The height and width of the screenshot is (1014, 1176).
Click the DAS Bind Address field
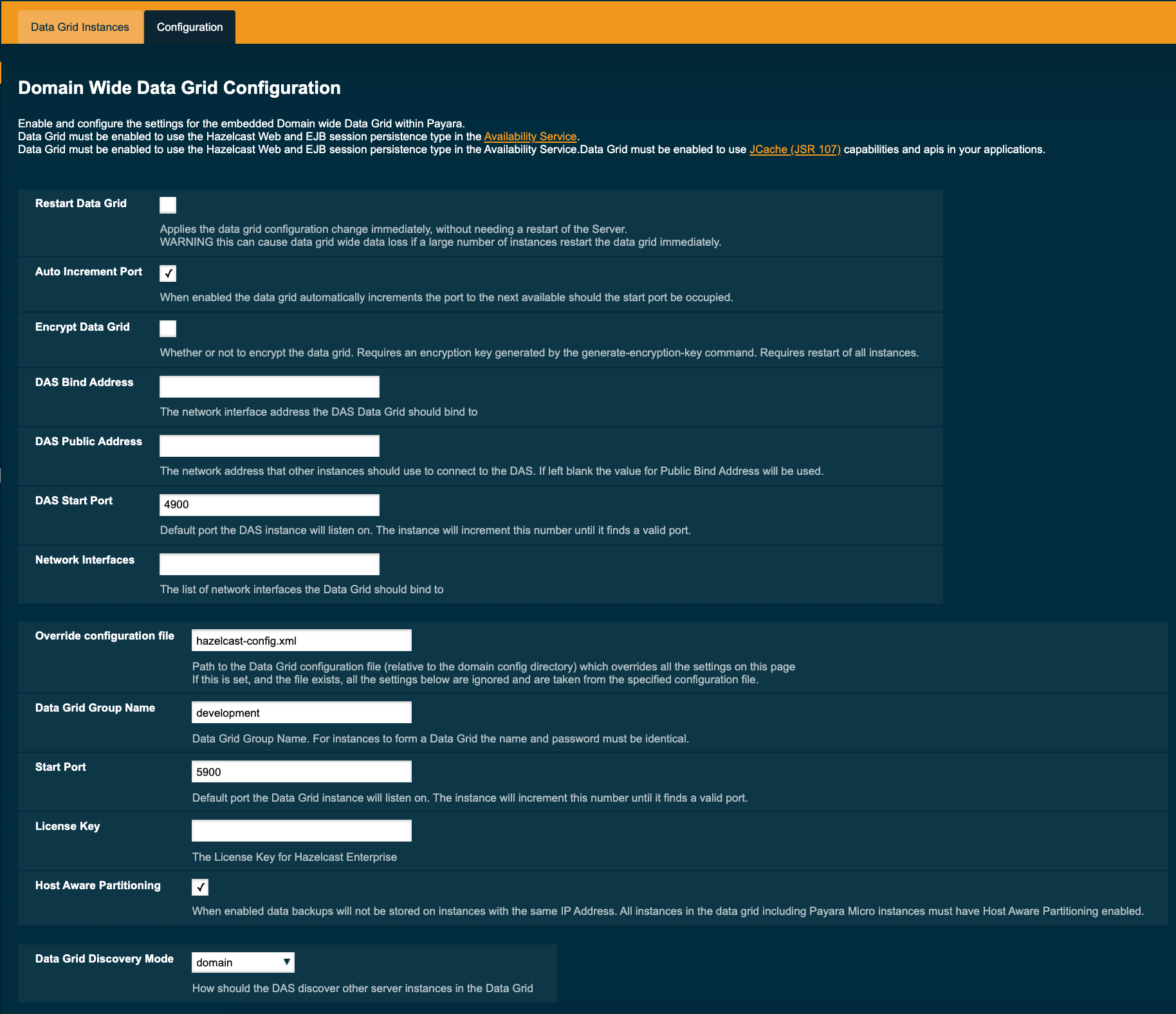[269, 385]
